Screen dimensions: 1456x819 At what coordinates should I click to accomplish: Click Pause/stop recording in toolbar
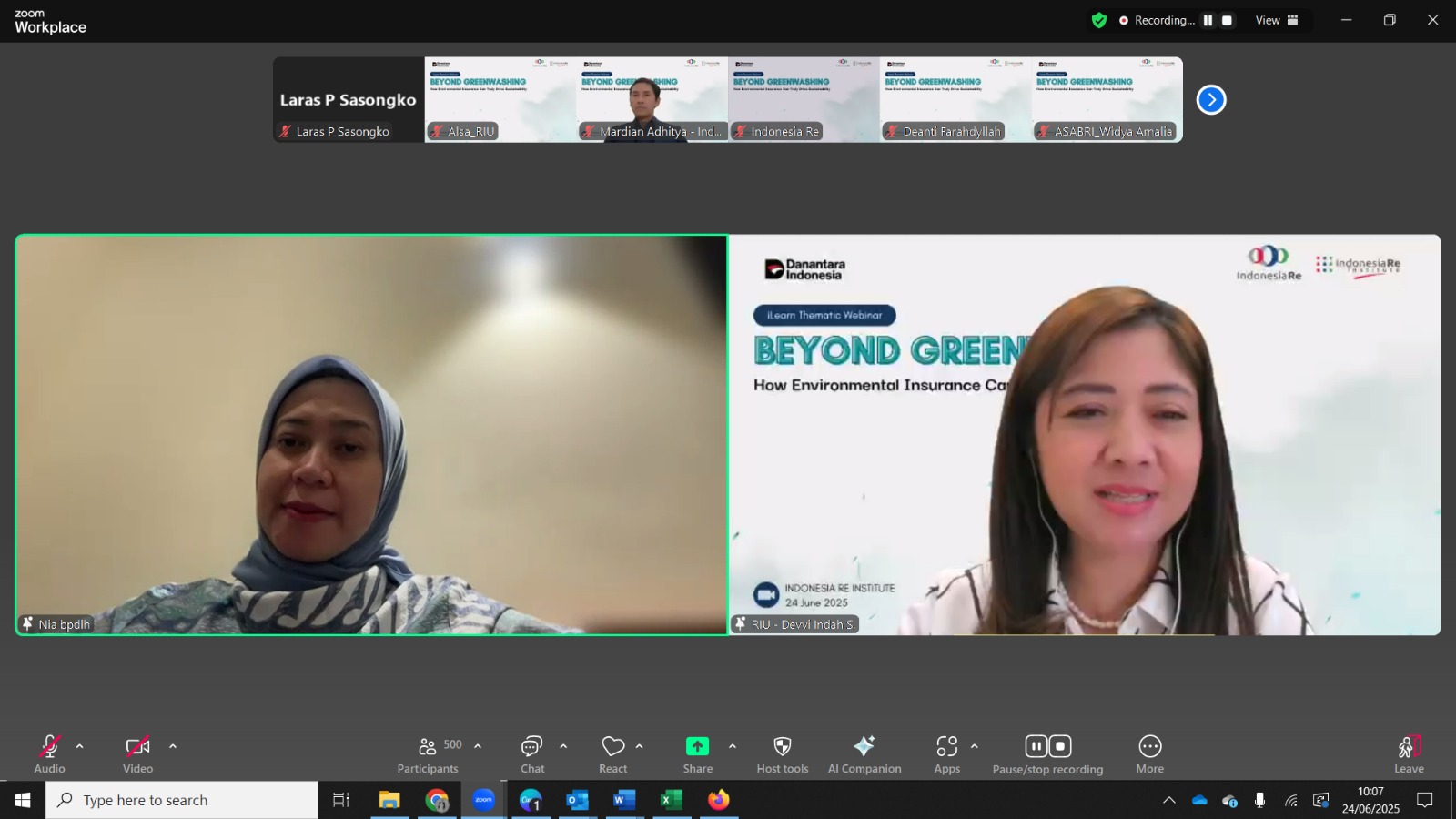tap(1047, 754)
